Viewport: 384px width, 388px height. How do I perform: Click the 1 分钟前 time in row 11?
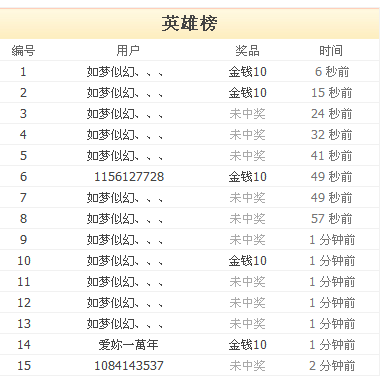click(332, 282)
